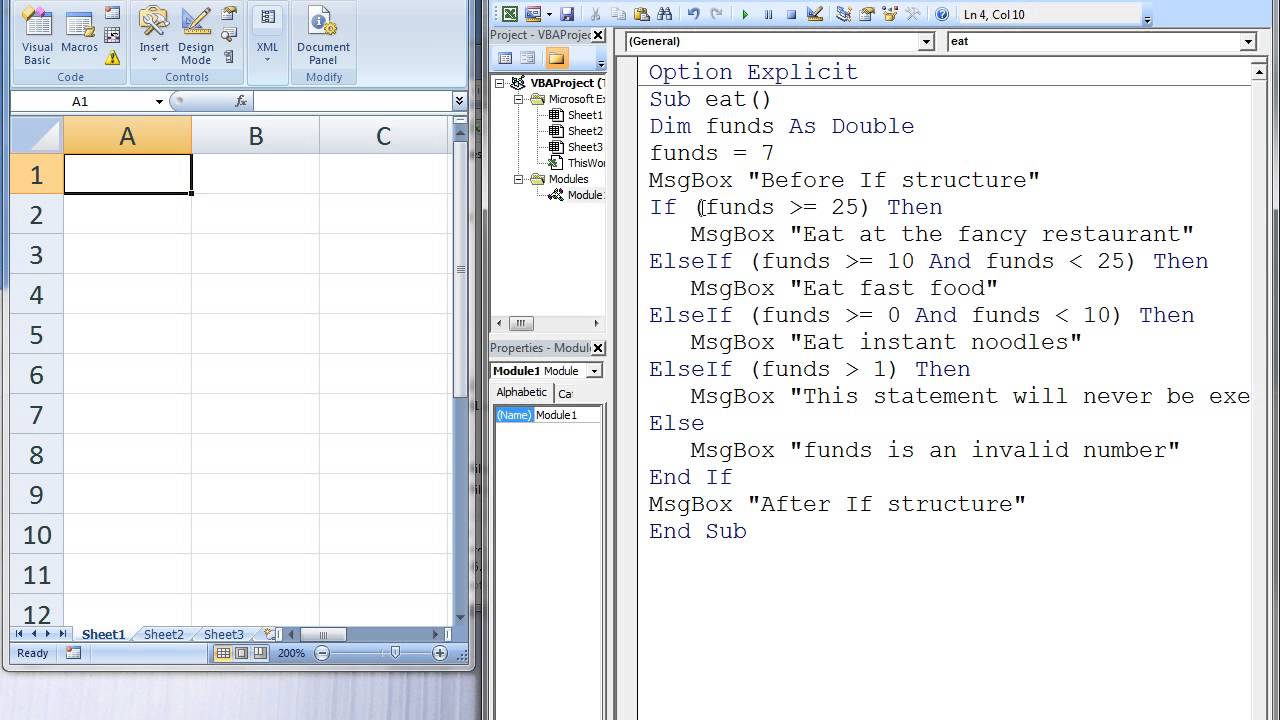
Task: Switch to the Sheet3 tab
Action: (x=223, y=634)
